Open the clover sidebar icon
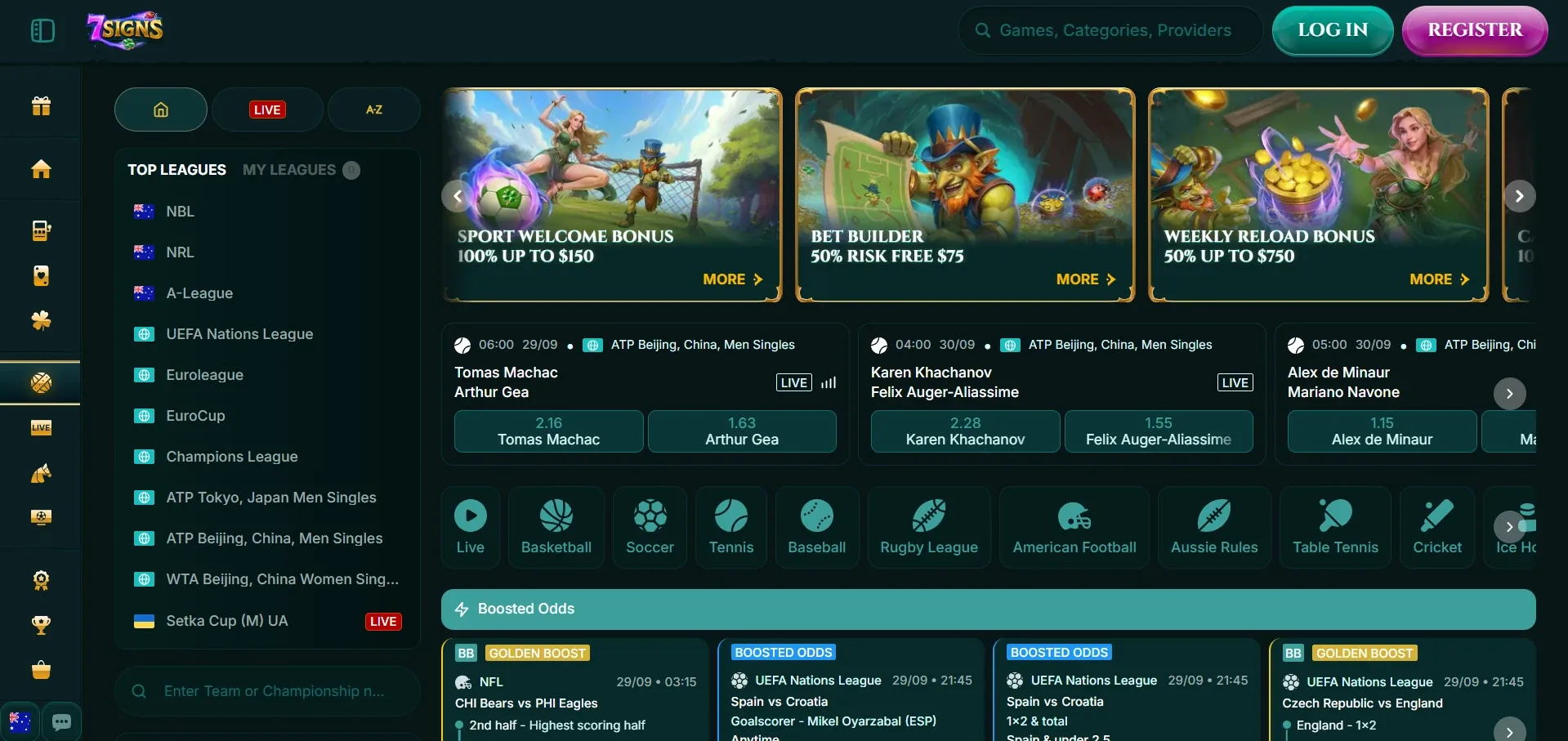 point(41,320)
